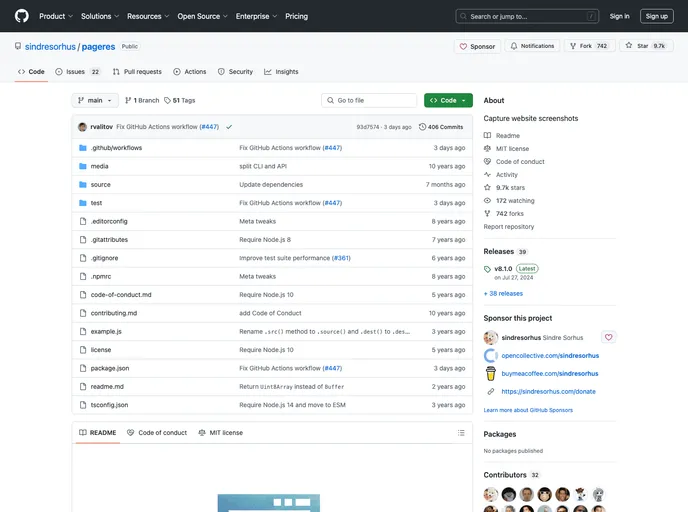Switch to the Issues tab
This screenshot has height=512, width=688.
tap(78, 72)
